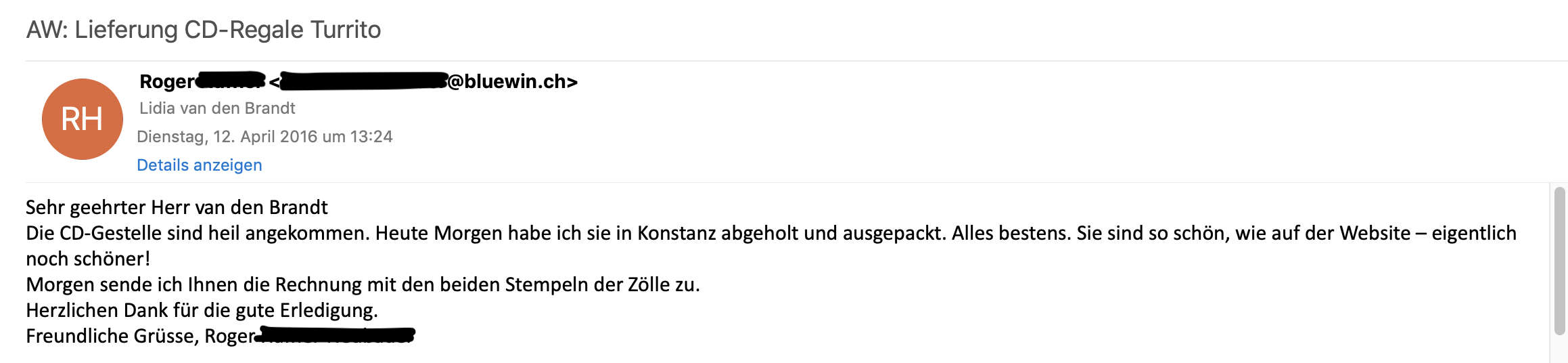
Task: Click the message scrollbar thumb
Action: (1559, 261)
